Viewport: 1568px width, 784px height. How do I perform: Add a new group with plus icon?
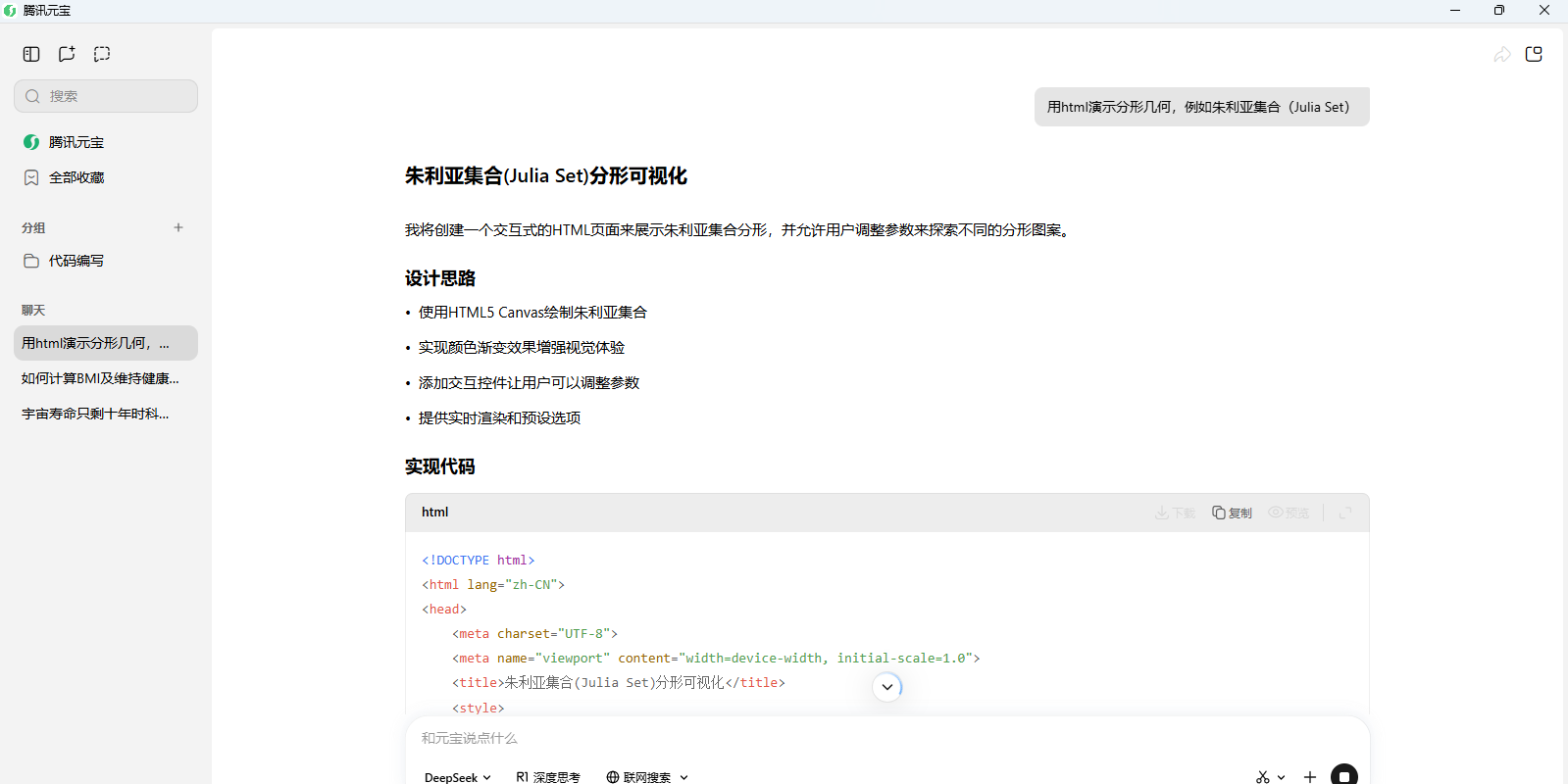tap(178, 227)
